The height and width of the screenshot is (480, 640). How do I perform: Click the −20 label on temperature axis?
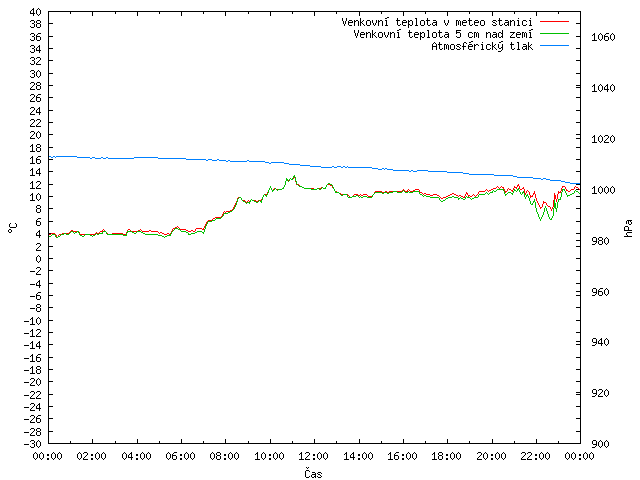click(33, 382)
